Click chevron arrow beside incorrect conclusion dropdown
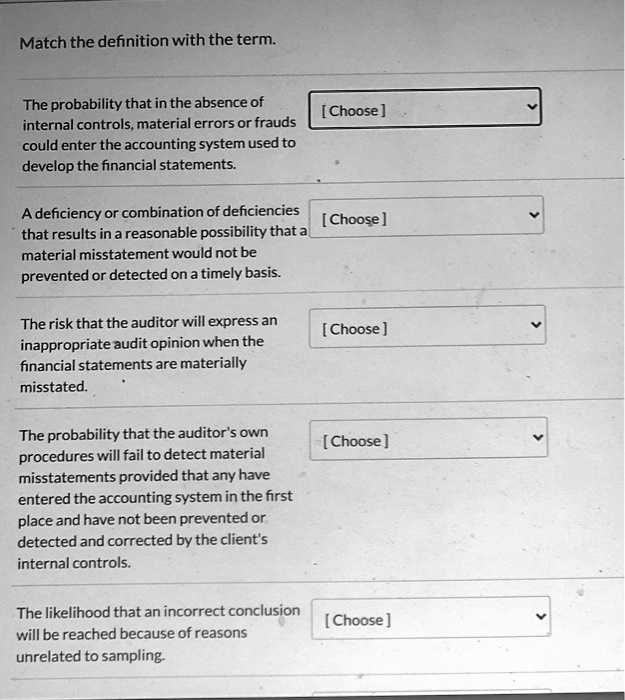Image resolution: width=625 pixels, height=700 pixels. click(541, 617)
